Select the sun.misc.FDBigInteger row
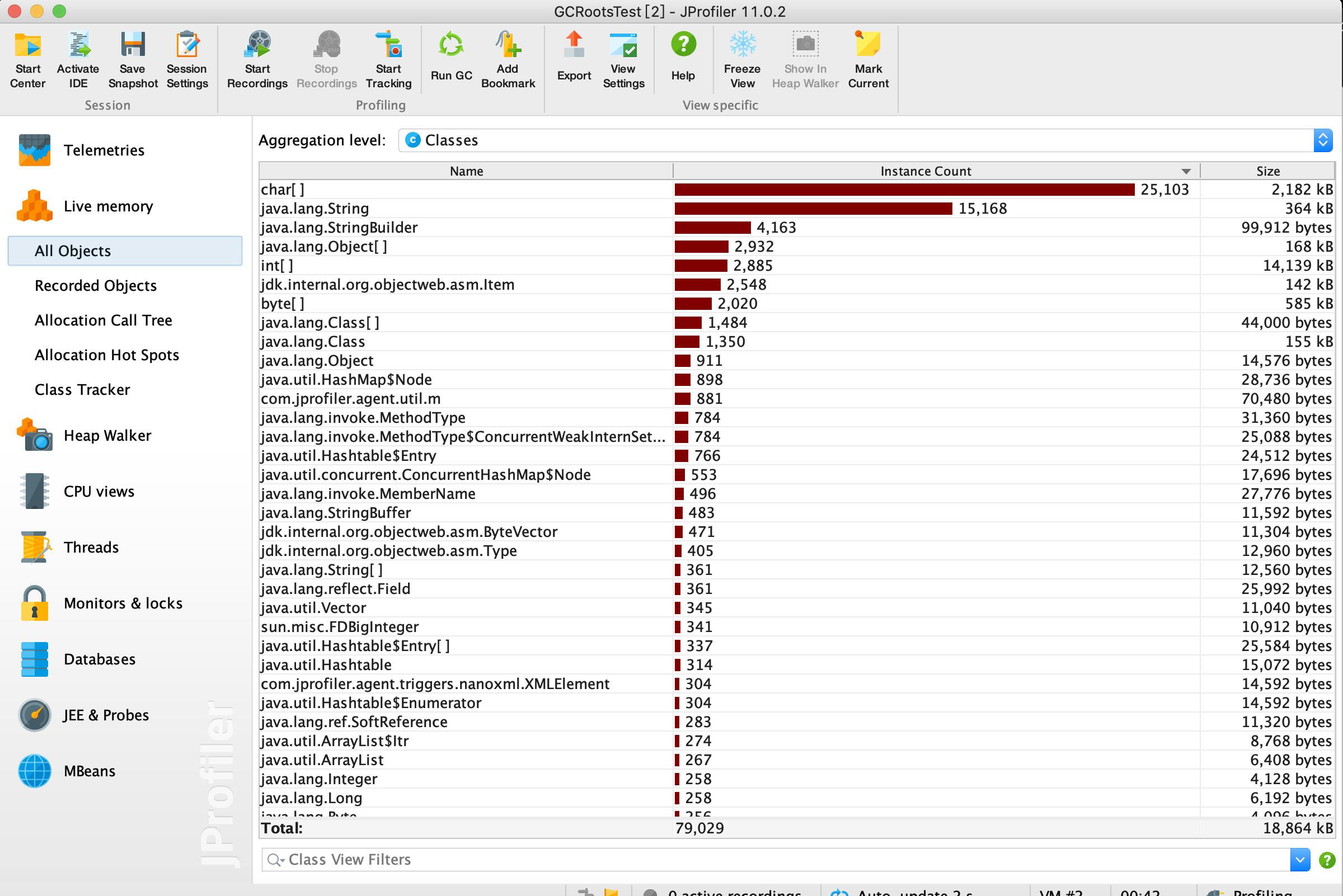Image resolution: width=1343 pixels, height=896 pixels. 797,627
